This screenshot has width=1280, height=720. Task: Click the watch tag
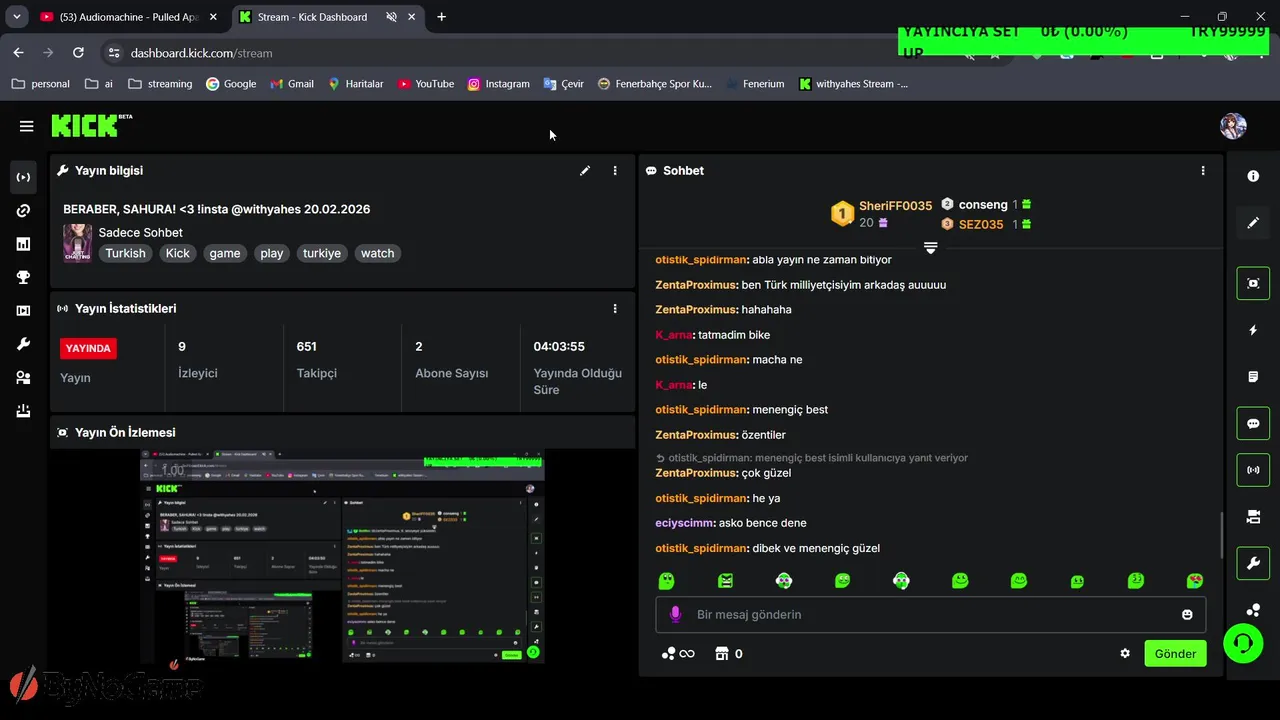(378, 253)
